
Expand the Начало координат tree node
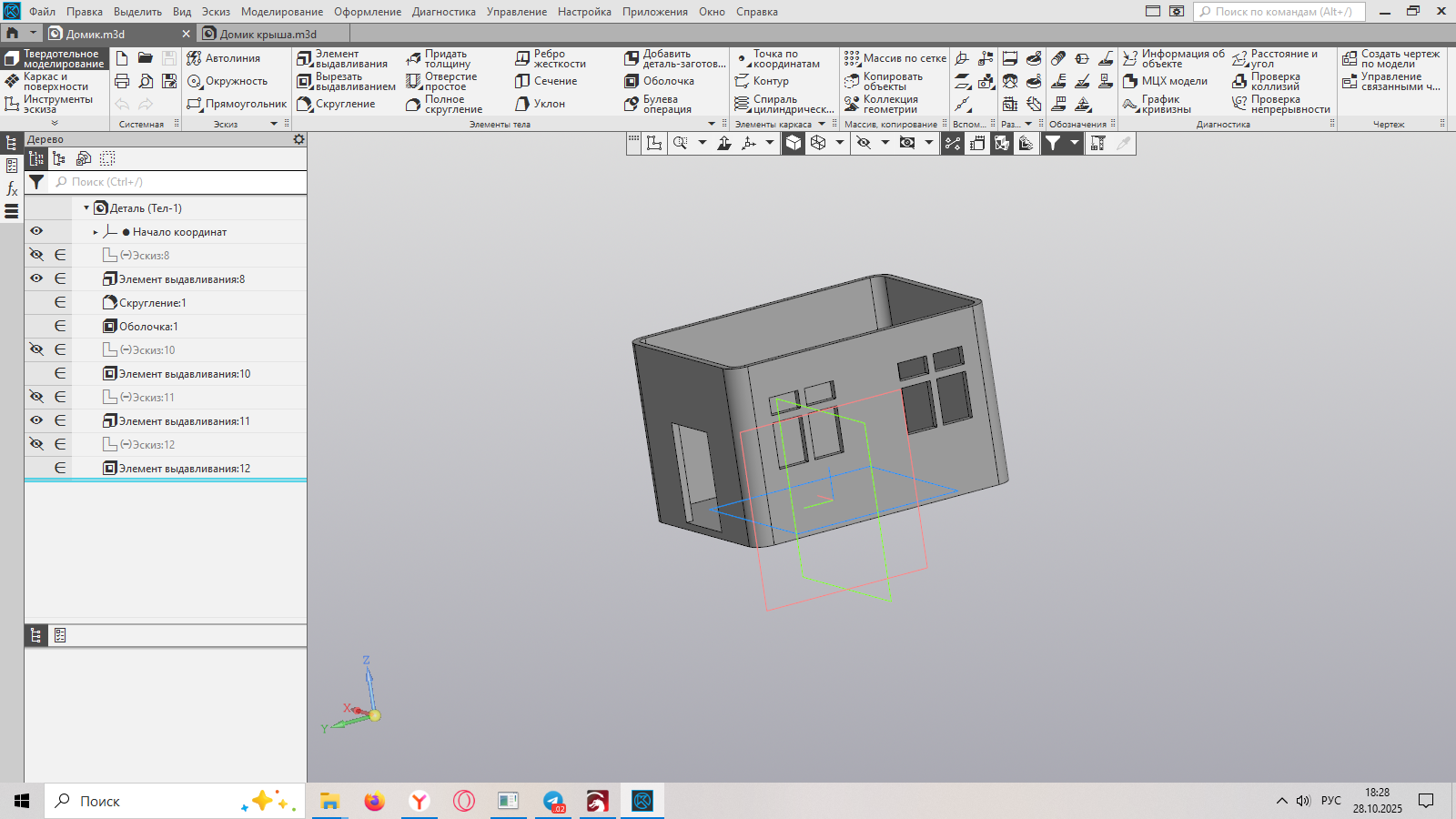96,232
